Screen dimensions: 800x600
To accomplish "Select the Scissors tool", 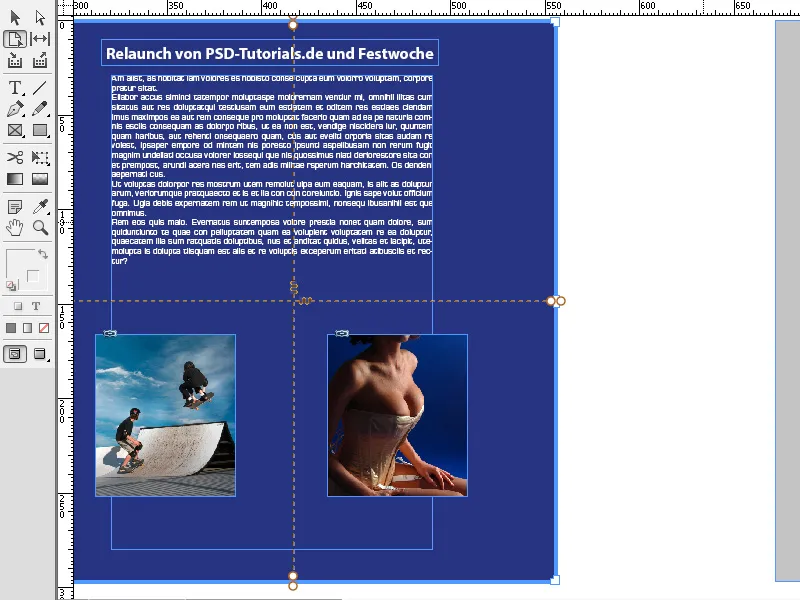I will (x=15, y=157).
